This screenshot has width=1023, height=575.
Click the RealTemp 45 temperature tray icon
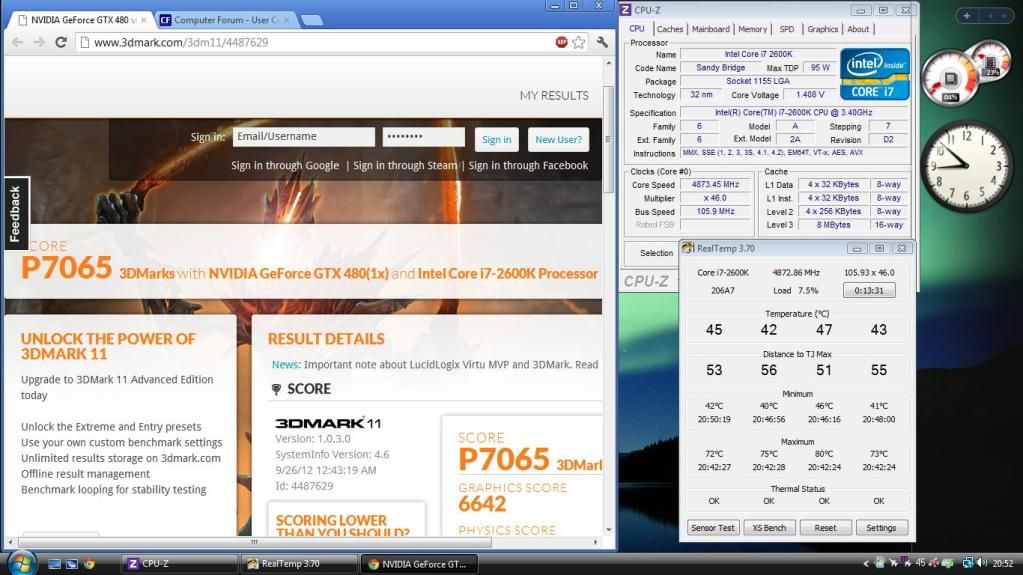point(920,563)
